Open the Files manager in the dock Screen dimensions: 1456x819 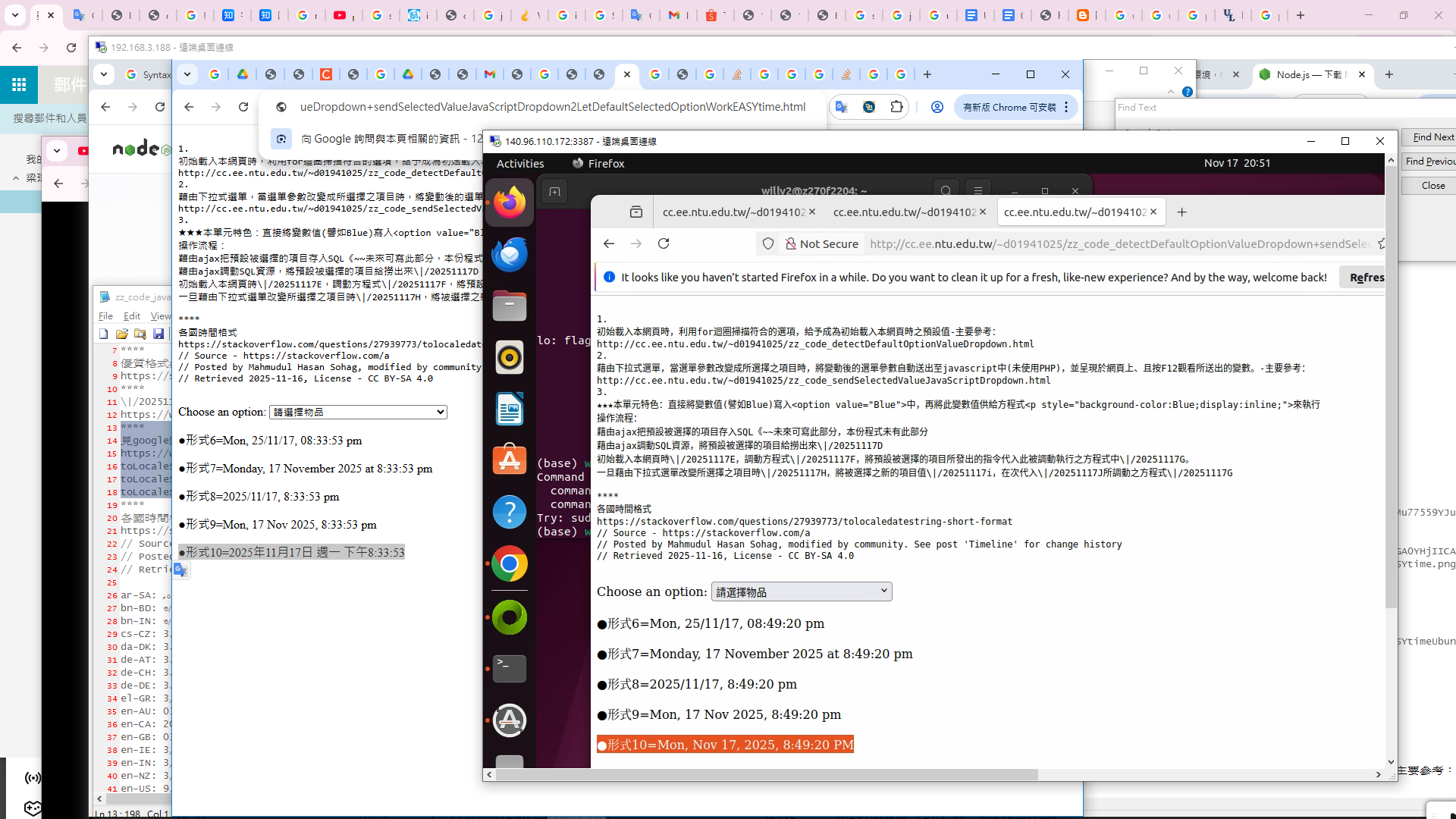coord(510,306)
